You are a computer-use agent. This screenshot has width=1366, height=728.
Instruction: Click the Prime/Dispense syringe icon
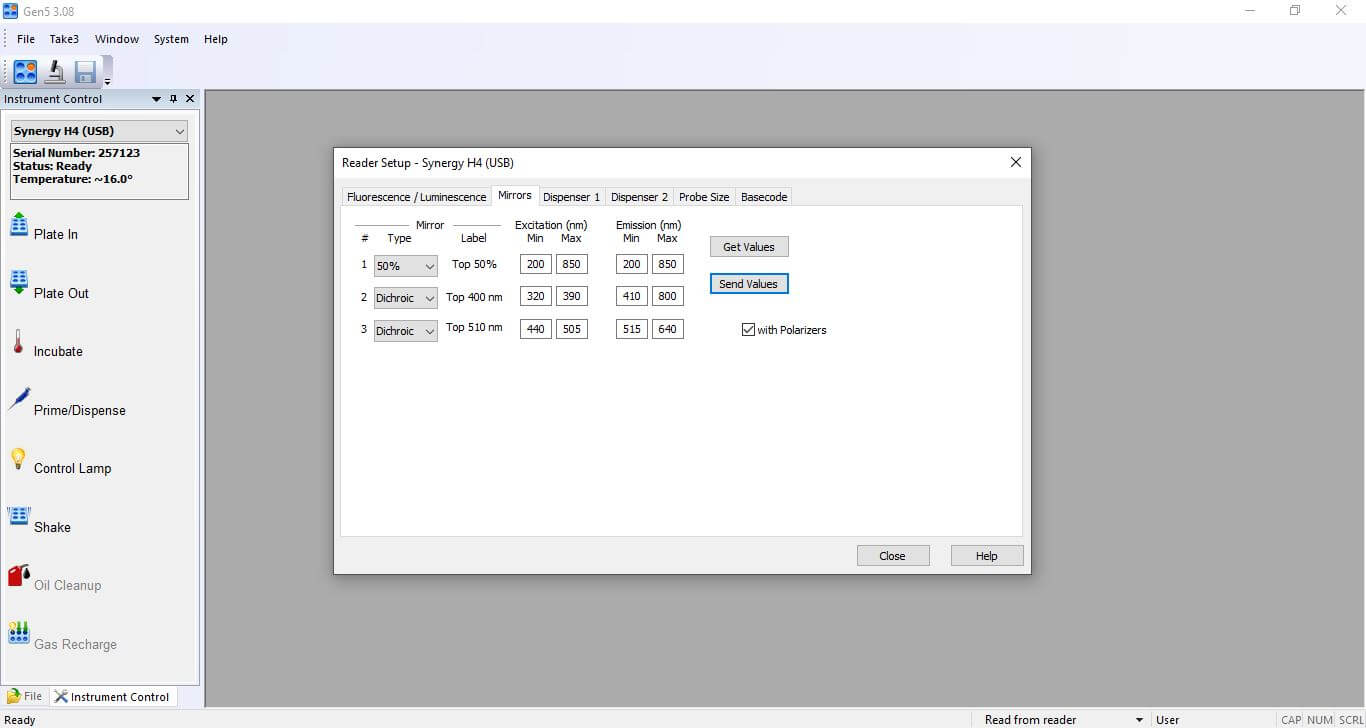[x=19, y=400]
